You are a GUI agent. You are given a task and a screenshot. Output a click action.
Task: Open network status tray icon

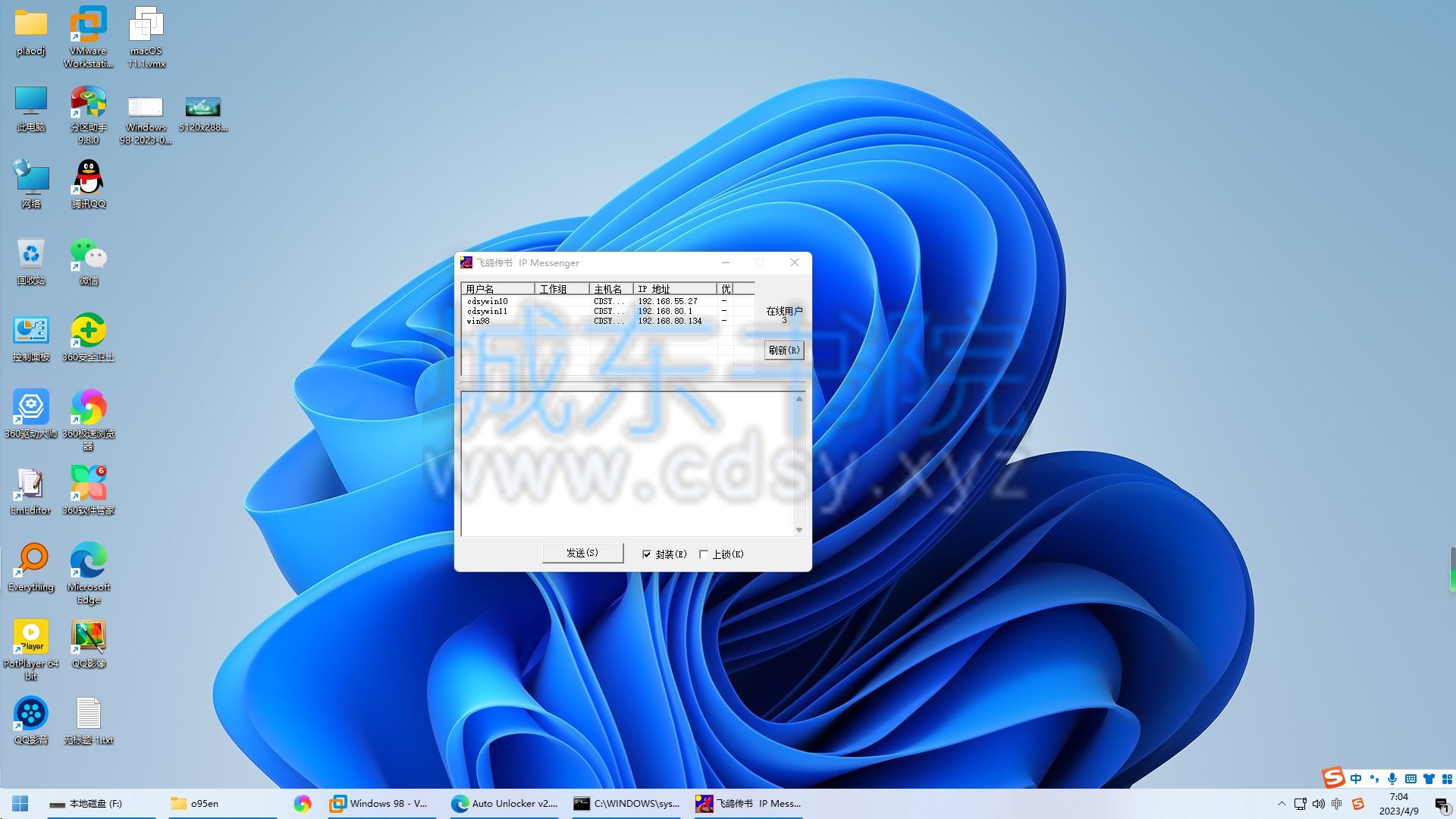(x=1301, y=804)
